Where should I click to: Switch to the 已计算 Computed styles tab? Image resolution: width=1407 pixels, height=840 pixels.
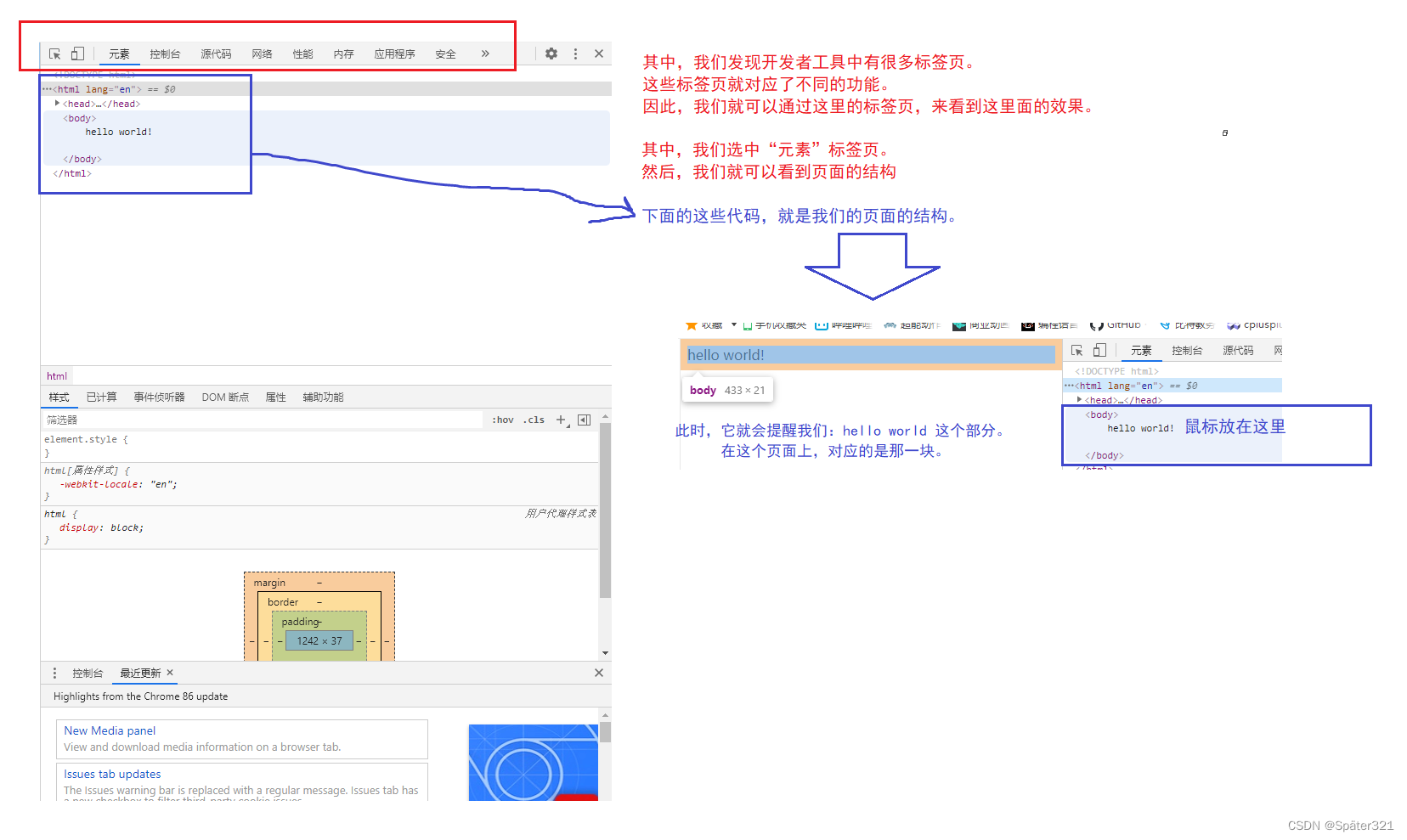pyautogui.click(x=102, y=397)
